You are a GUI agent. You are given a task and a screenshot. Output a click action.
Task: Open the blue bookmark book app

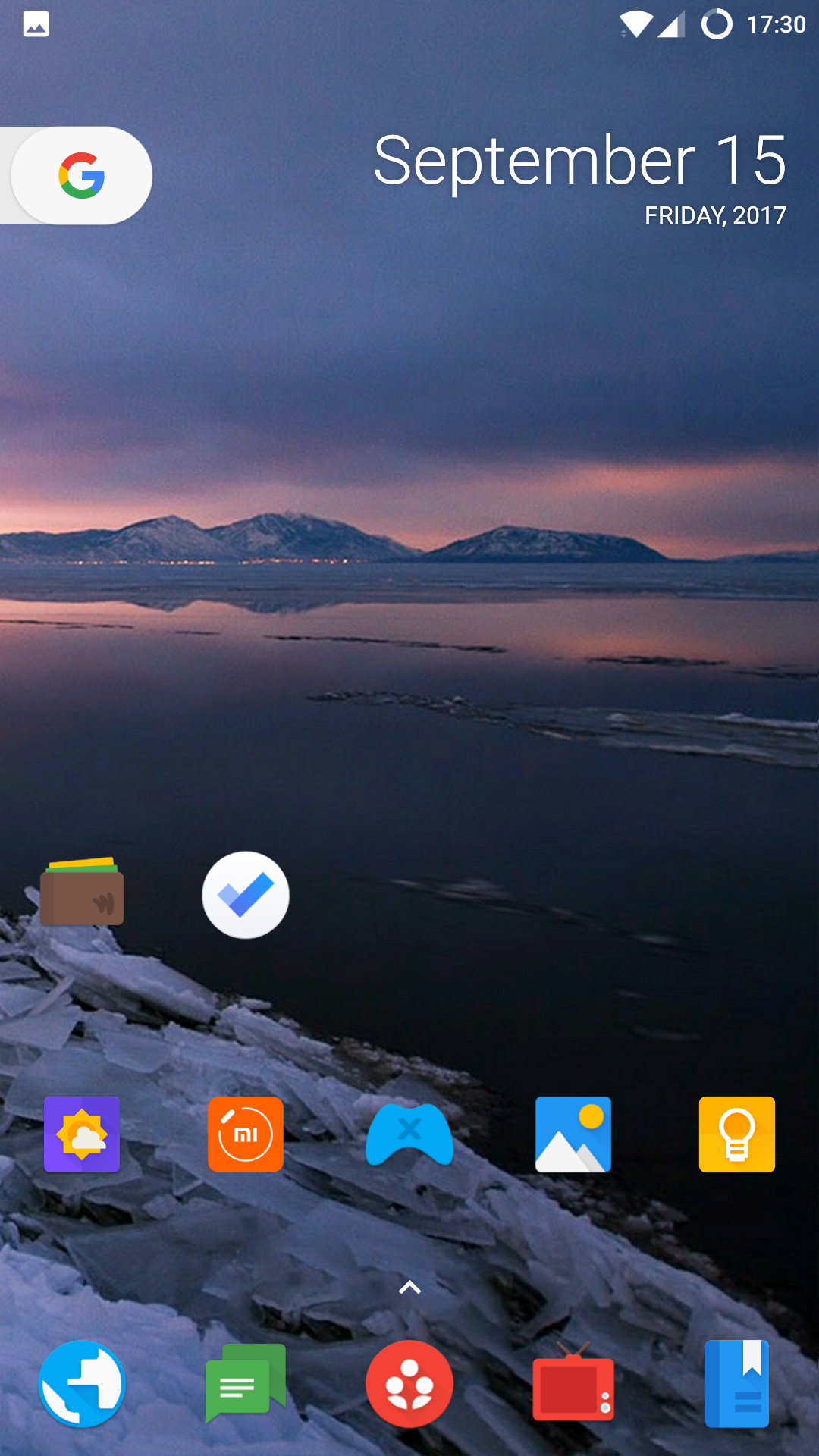[x=737, y=1384]
